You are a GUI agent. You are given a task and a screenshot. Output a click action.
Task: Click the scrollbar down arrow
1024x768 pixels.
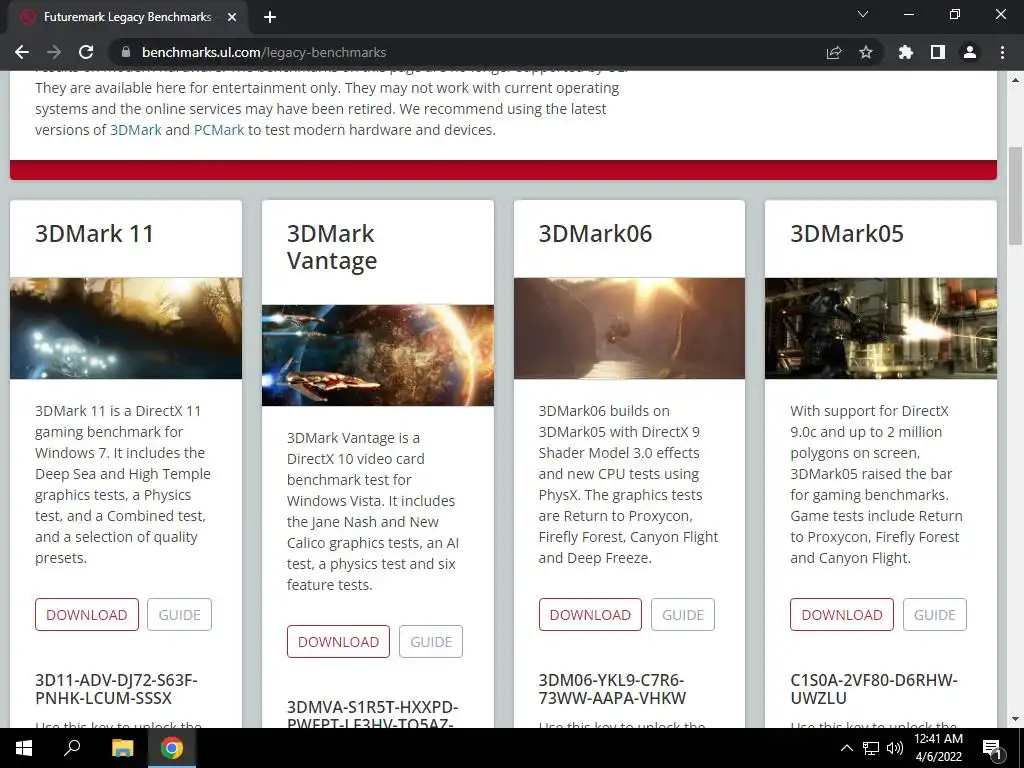pos(1015,720)
